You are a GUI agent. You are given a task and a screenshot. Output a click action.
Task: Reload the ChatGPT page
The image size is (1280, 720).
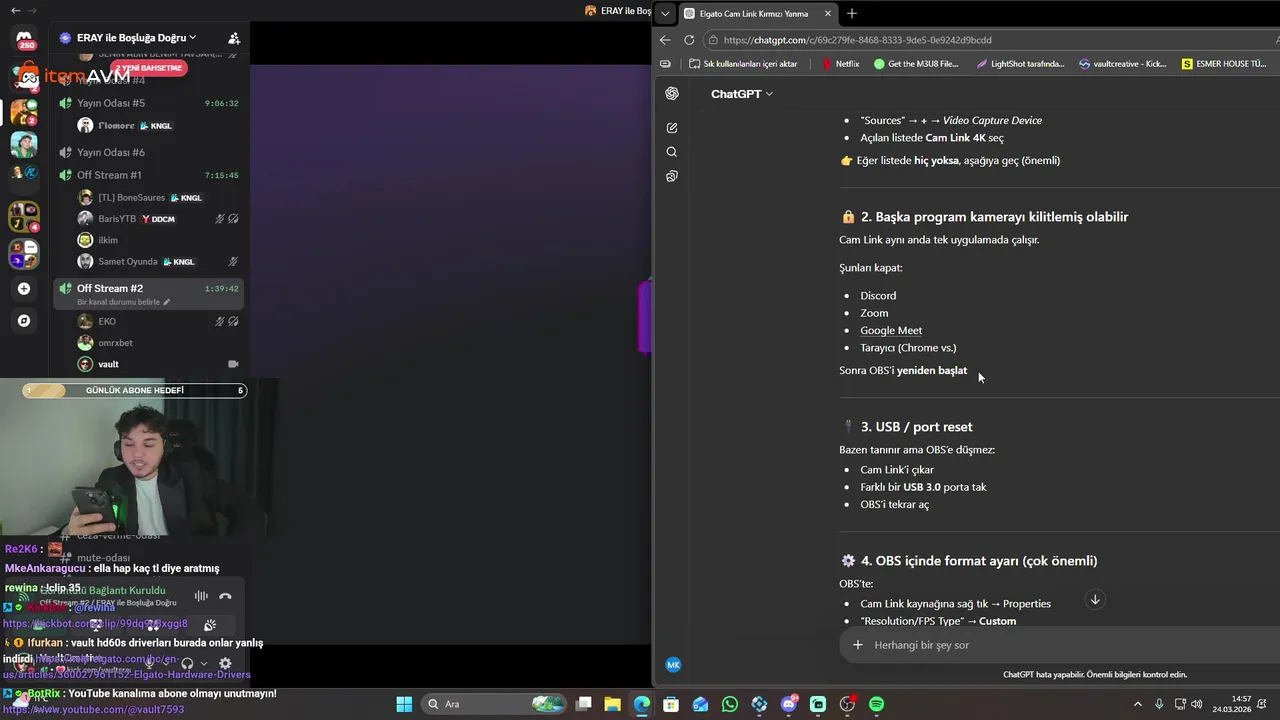click(x=689, y=40)
